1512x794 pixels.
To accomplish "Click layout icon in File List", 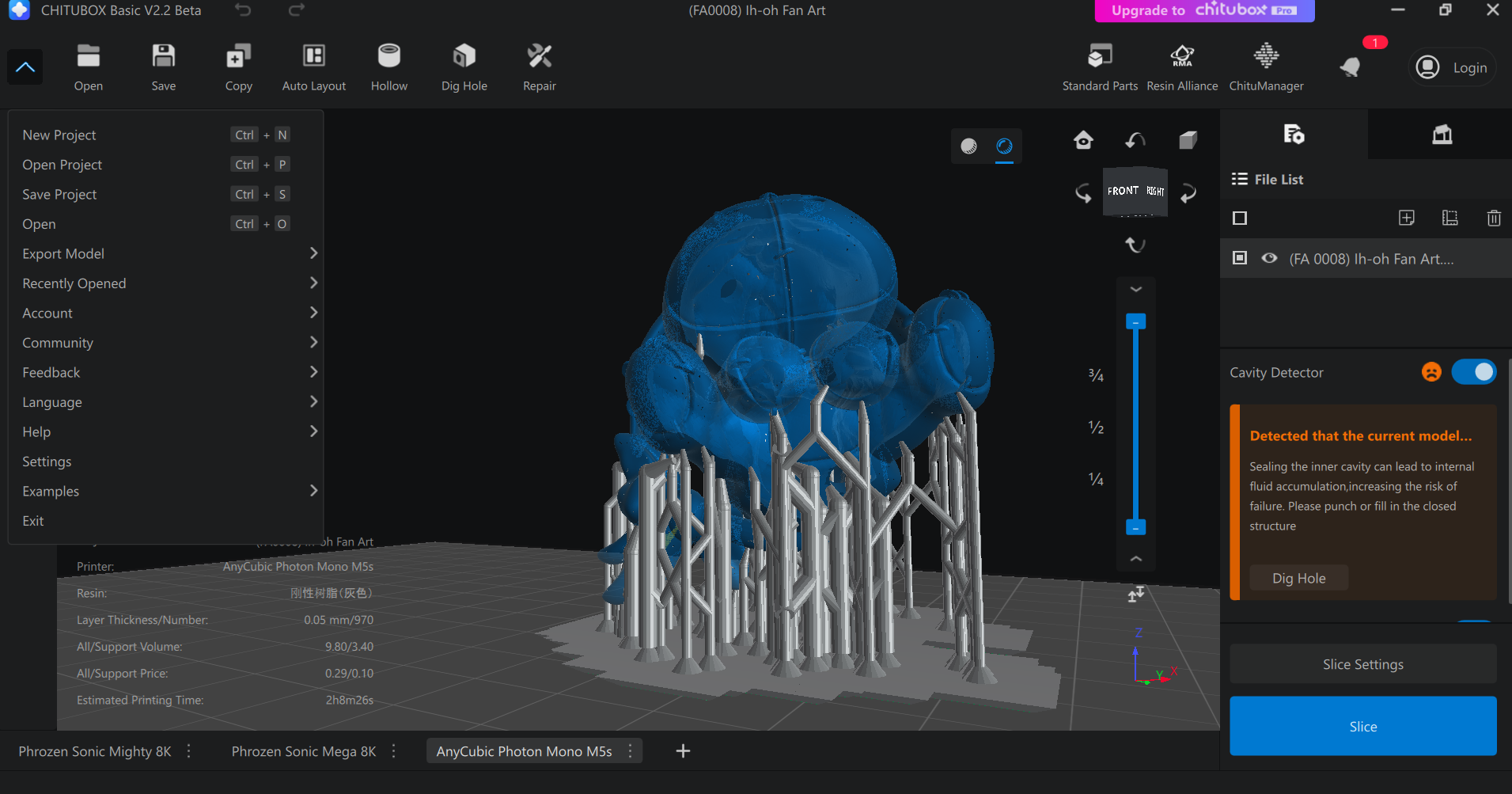I will (x=1449, y=218).
